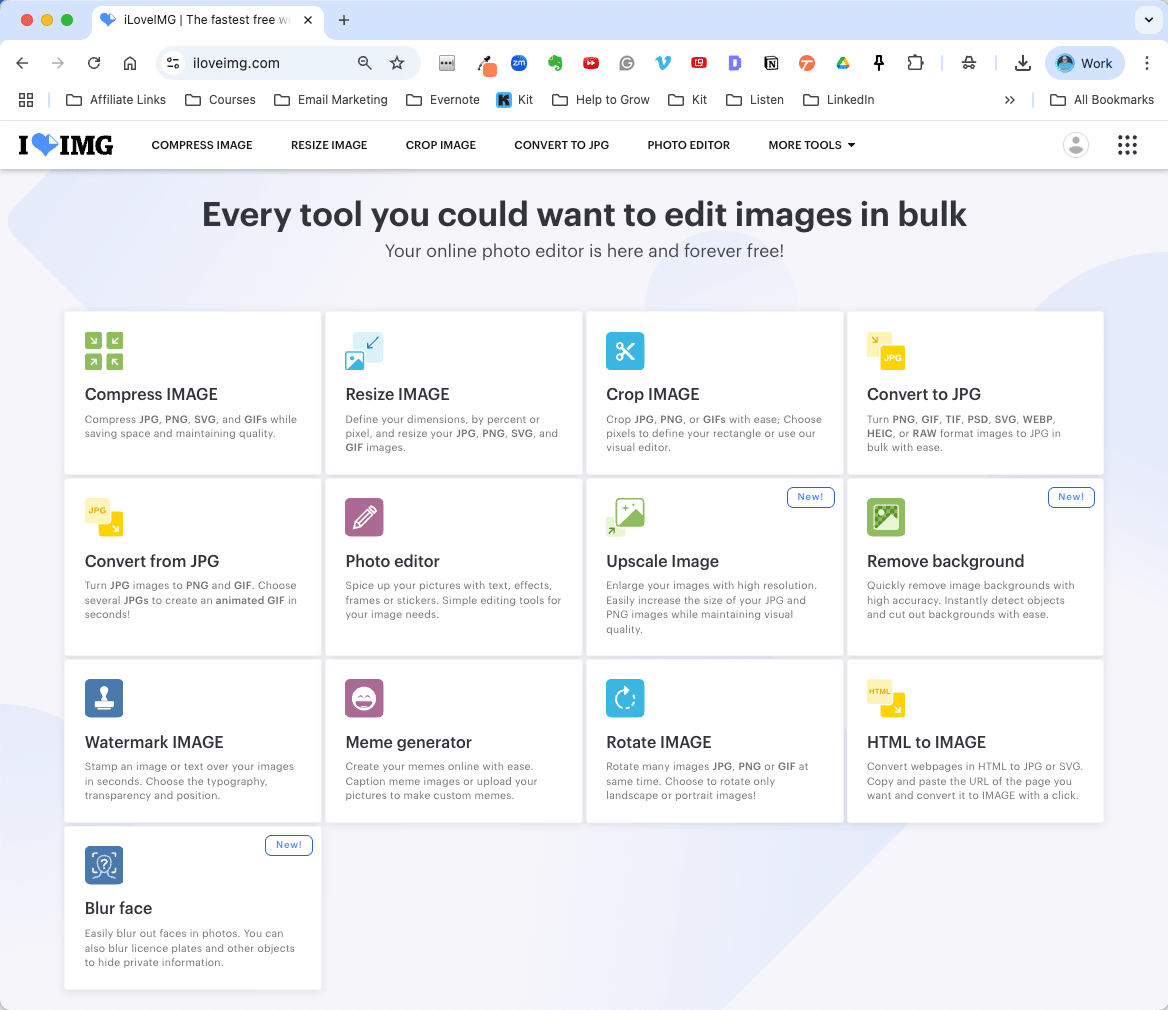Click the Convert from JPG card icon
Viewport: 1168px width, 1010px height.
(x=104, y=517)
